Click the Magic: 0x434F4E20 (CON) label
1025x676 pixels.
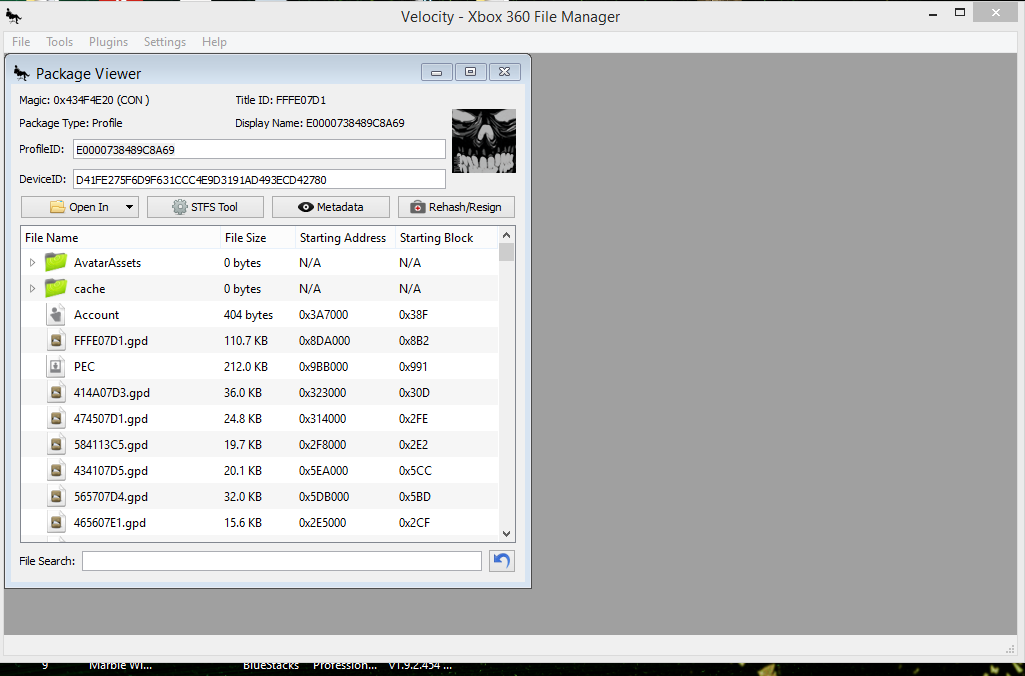point(84,100)
